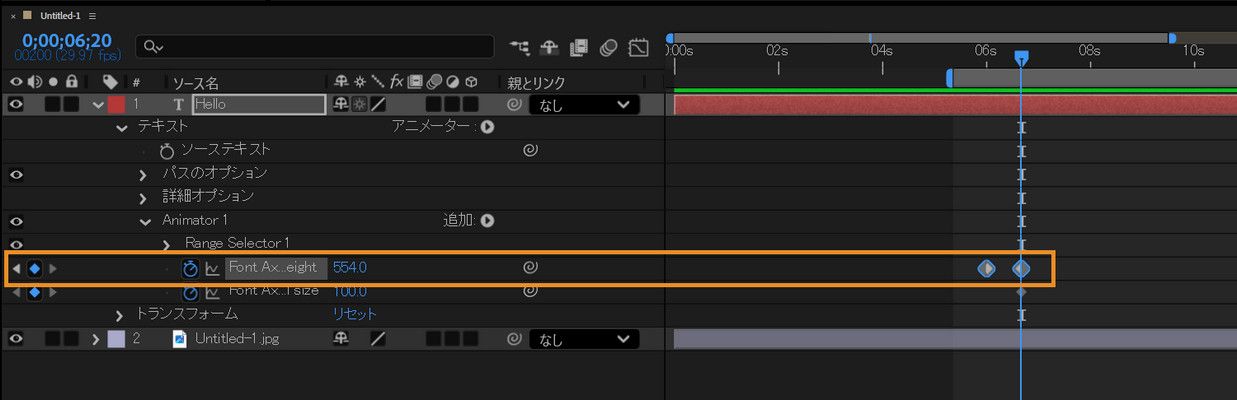This screenshot has height=400, width=1237.
Task: Toggle stopwatch for ソーステキスト property
Action: tap(167, 150)
